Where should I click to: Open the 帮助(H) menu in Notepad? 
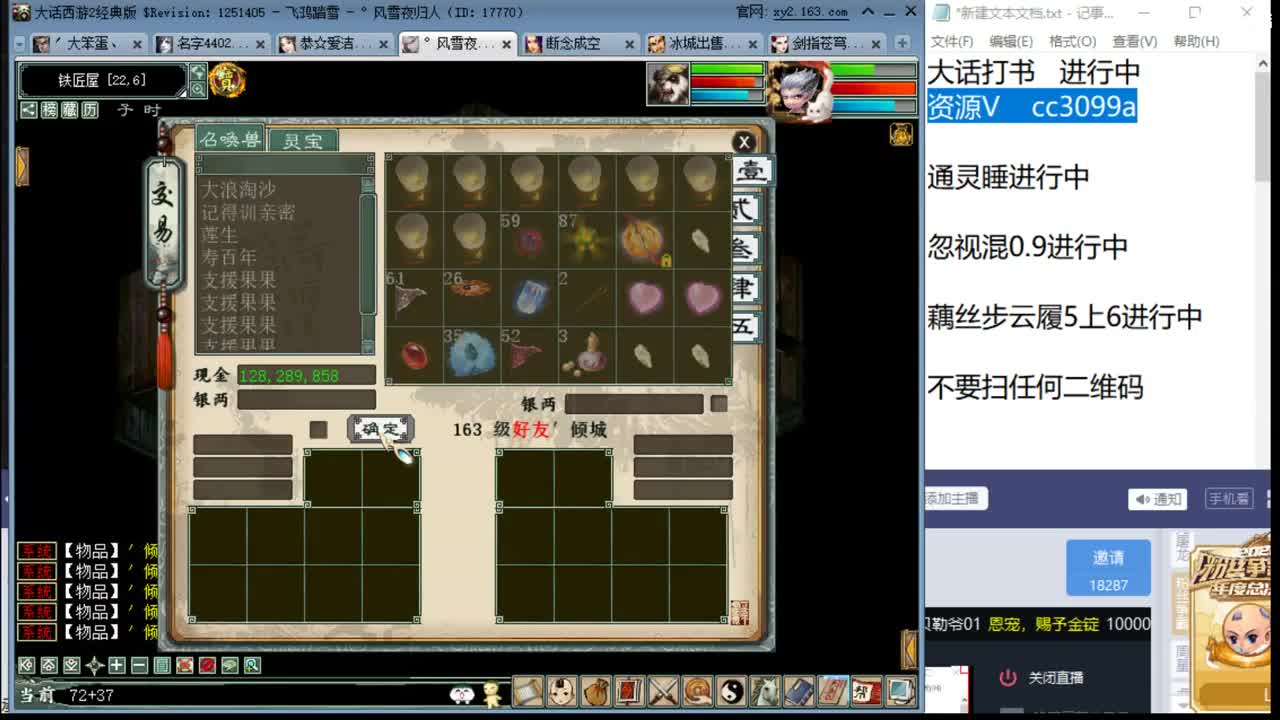1196,41
